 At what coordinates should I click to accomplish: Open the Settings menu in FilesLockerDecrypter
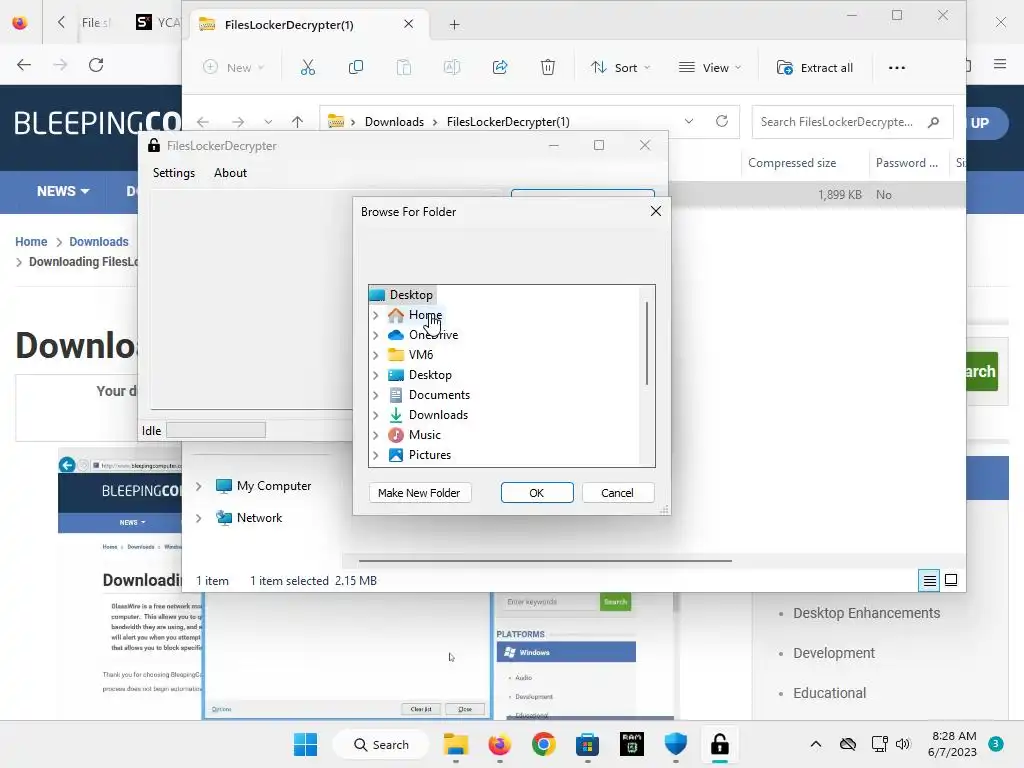174,173
